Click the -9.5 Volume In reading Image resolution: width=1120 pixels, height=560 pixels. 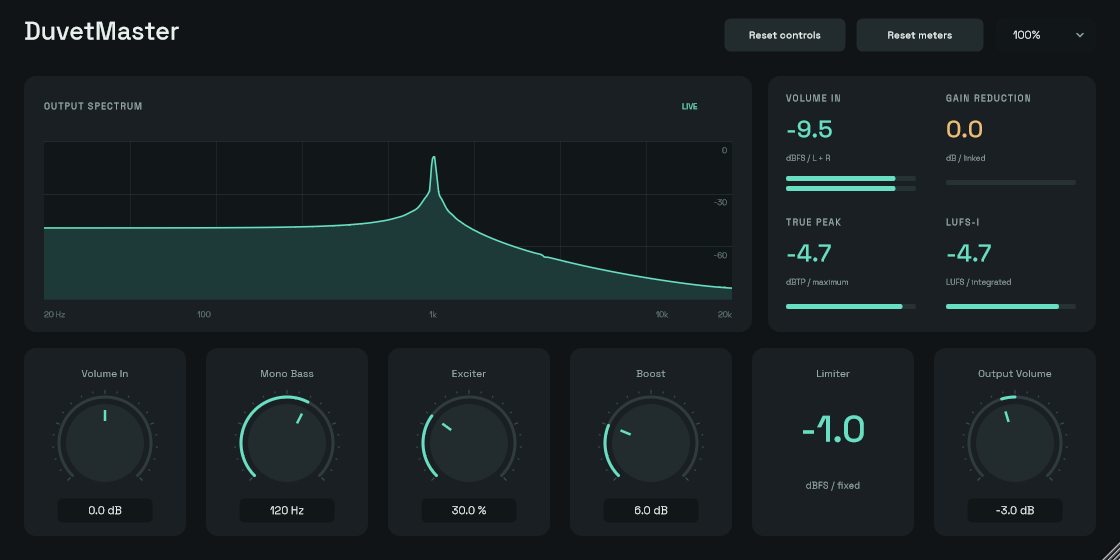click(809, 129)
